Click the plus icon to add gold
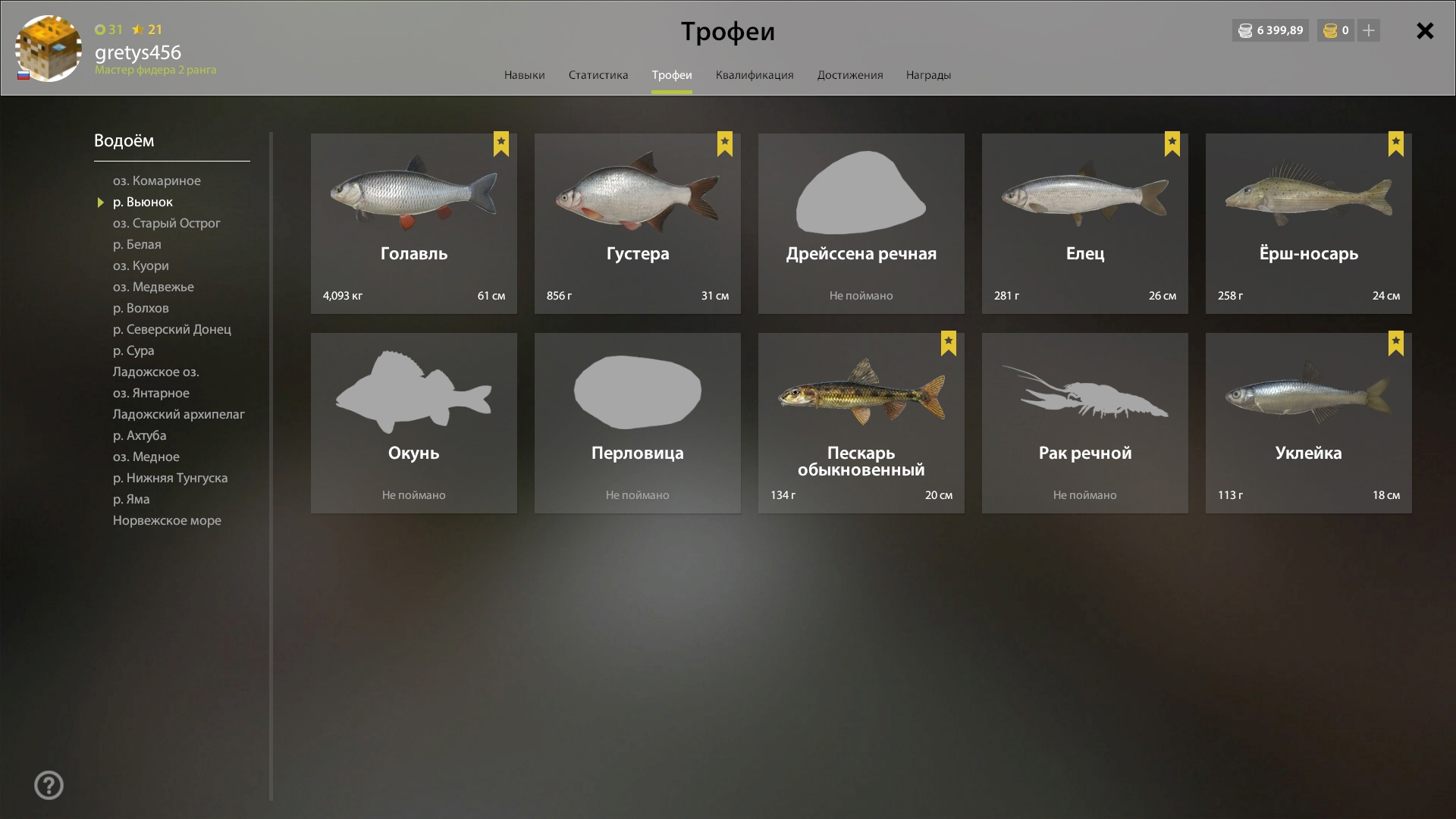Image resolution: width=1456 pixels, height=819 pixels. tap(1368, 30)
